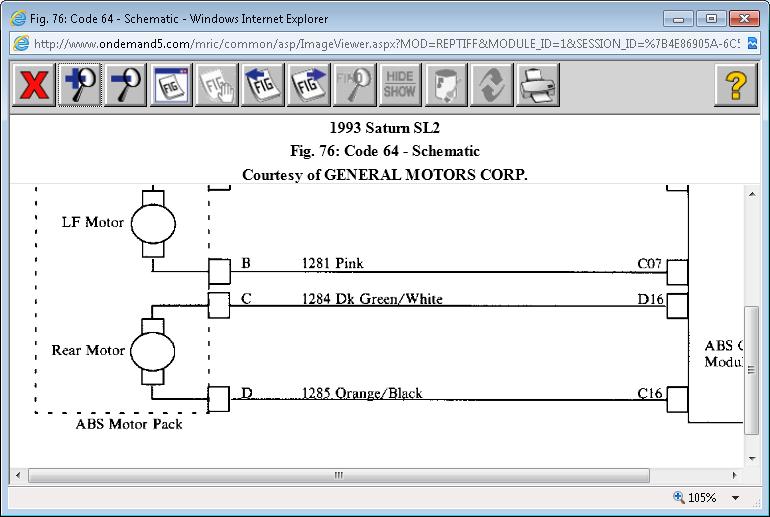Go to the next figure
This screenshot has height=517, width=770.
click(309, 85)
